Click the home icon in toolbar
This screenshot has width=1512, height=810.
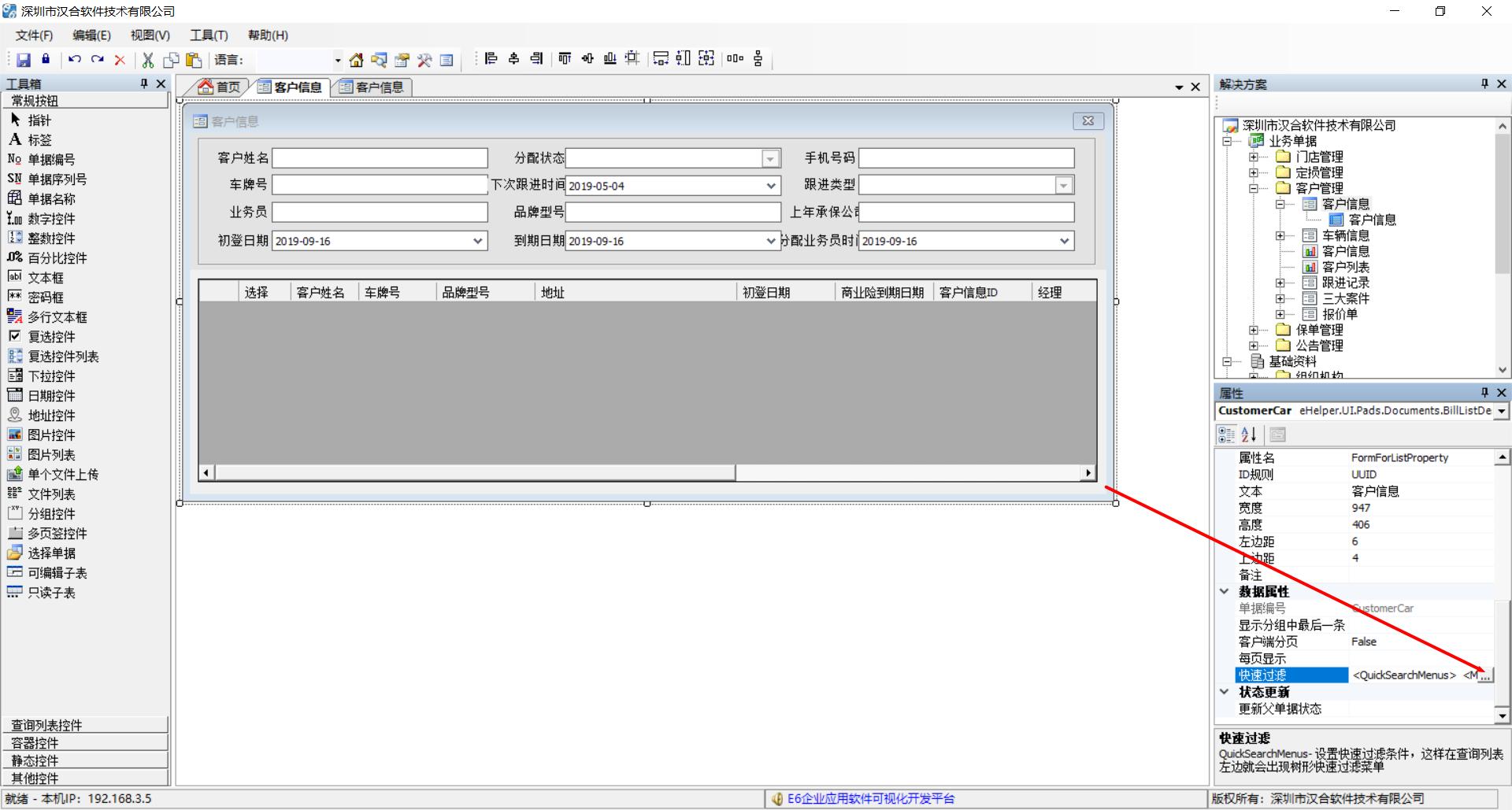(356, 60)
